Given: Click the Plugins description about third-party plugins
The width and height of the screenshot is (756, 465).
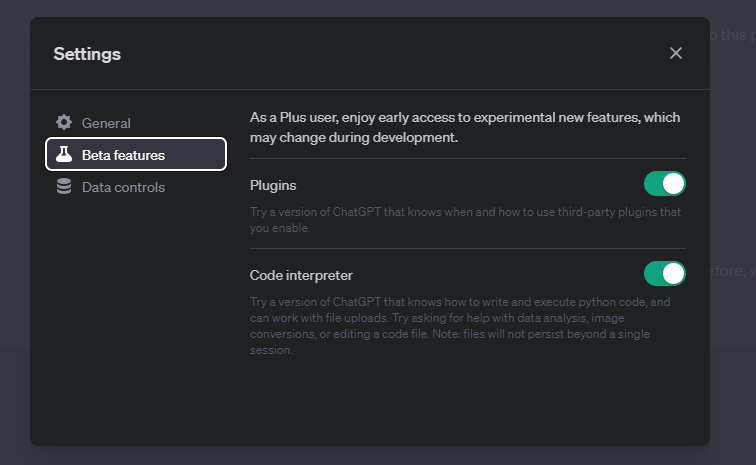Looking at the screenshot, I should (465, 220).
